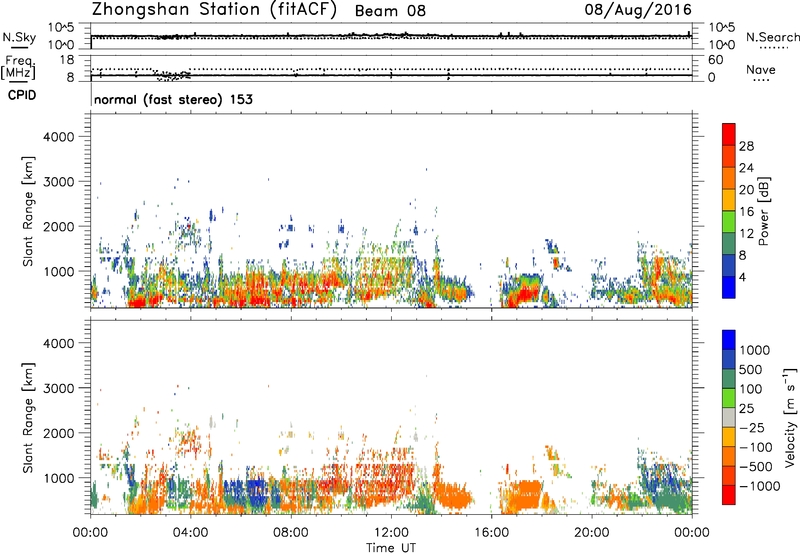Select the "CPID" row label
The width and height of the screenshot is (800, 554).
[x=22, y=95]
